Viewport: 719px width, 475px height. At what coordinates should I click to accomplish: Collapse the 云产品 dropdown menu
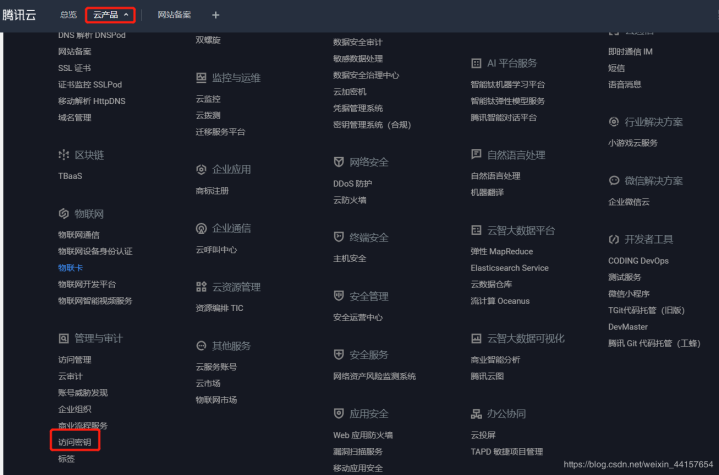pyautogui.click(x=111, y=15)
